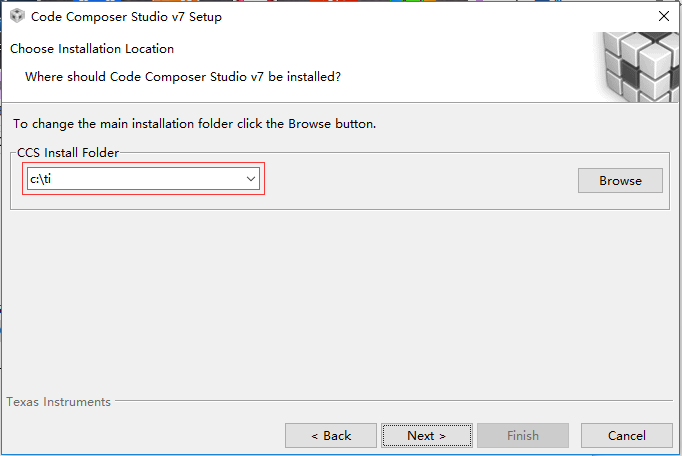Click the "Choose Installation Location" heading

92,49
